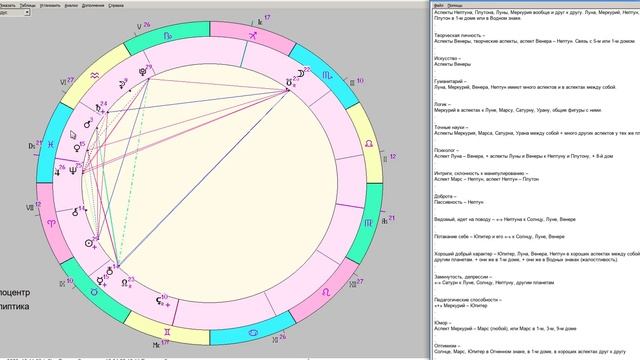
Task: Click the Ds 21 descendant label
Action: point(35,145)
